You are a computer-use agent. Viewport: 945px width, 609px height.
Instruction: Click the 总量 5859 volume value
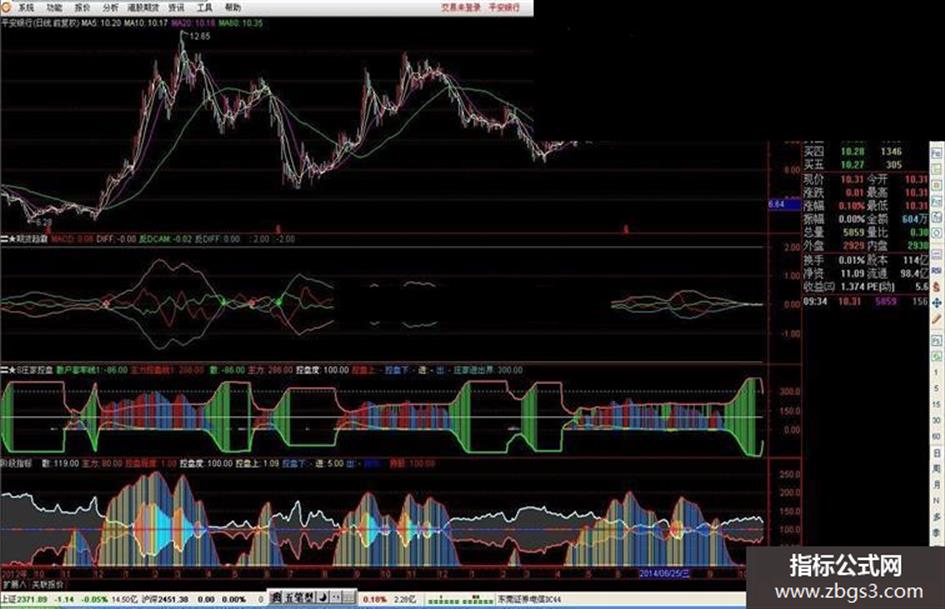853,232
